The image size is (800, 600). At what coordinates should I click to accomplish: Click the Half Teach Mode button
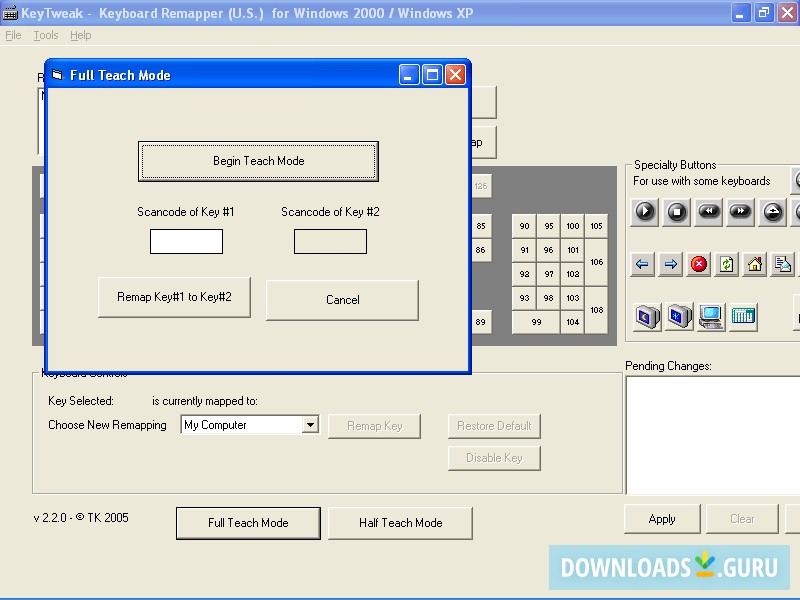point(401,523)
